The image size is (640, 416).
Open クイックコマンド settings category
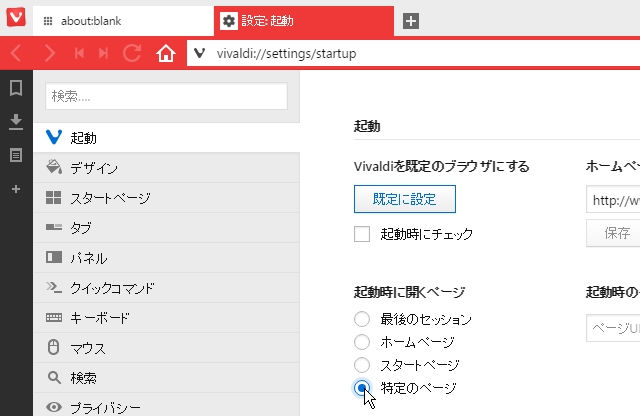[167, 288]
